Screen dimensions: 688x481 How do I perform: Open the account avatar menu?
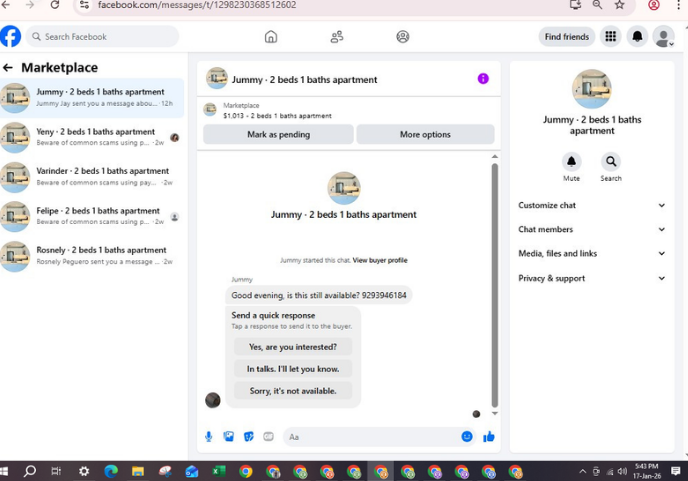tap(663, 36)
